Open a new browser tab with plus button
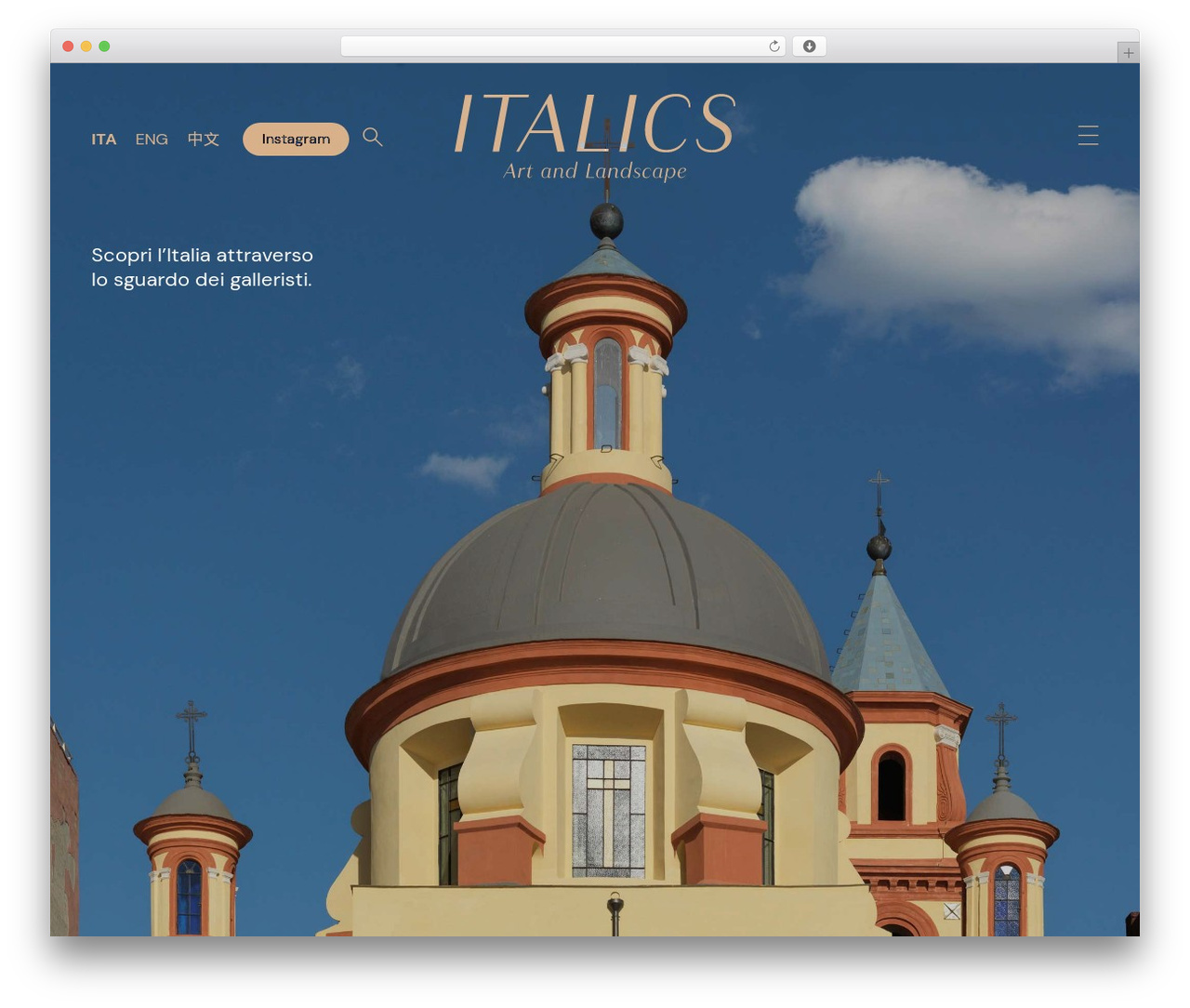 (1128, 53)
